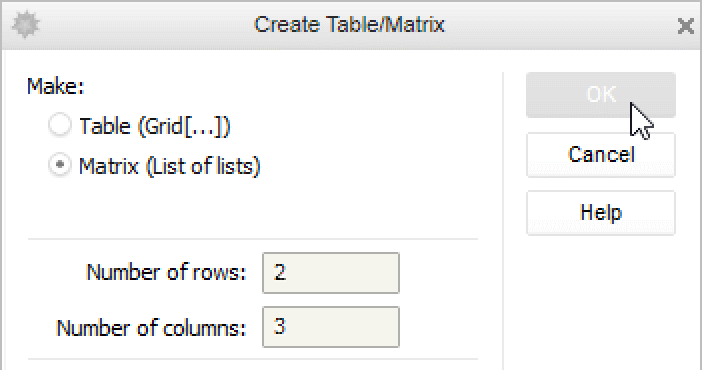Click the "Make:" label
This screenshot has width=704, height=372.
click(56, 86)
